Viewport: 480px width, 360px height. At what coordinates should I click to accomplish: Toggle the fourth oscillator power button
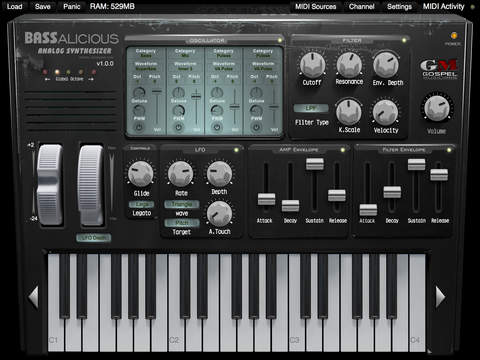coord(256,127)
